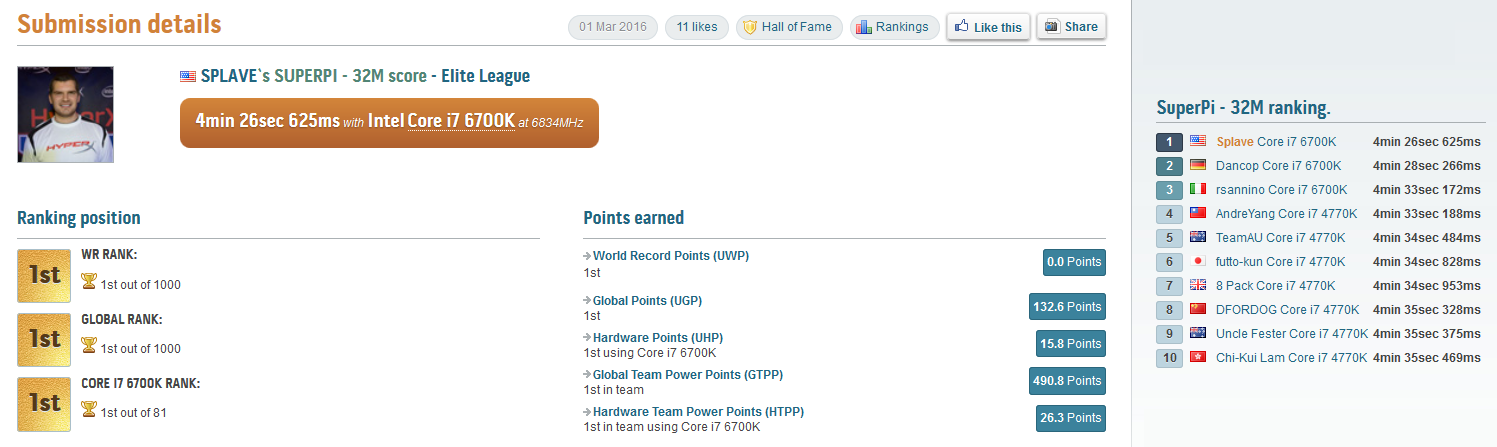
Task: Open the Splave Core i7 6700K ranking entry
Action: tap(1276, 142)
